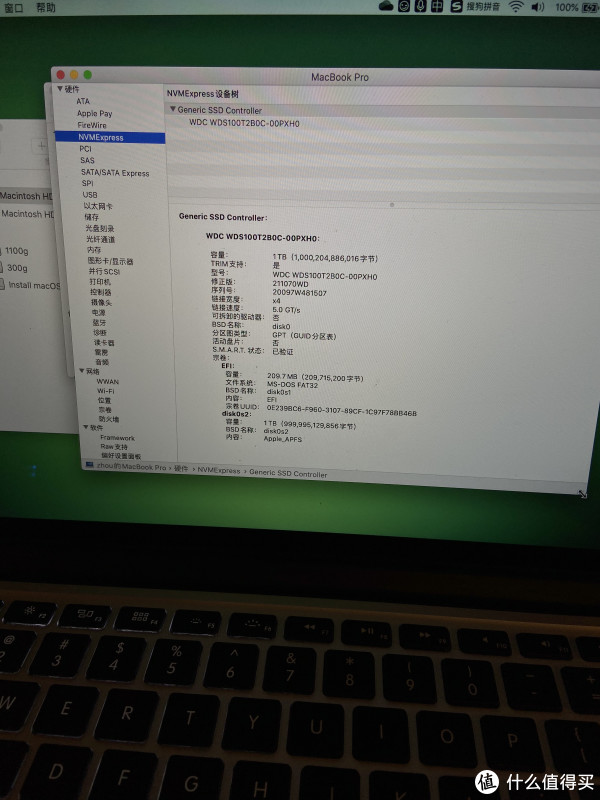The height and width of the screenshot is (800, 600).
Task: Click the computer icon in the path bar
Action: coord(90,467)
